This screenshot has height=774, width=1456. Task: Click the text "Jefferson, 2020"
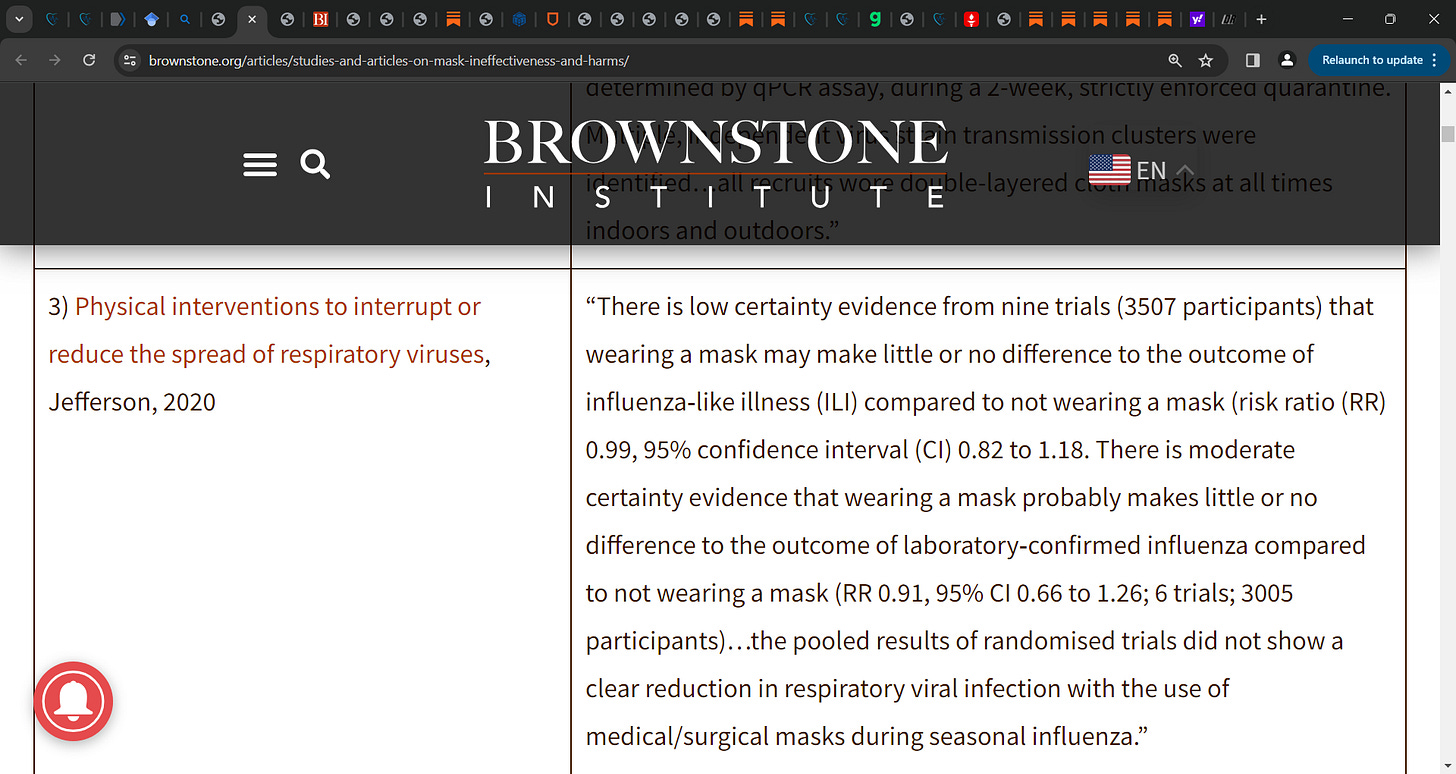pyautogui.click(x=132, y=402)
